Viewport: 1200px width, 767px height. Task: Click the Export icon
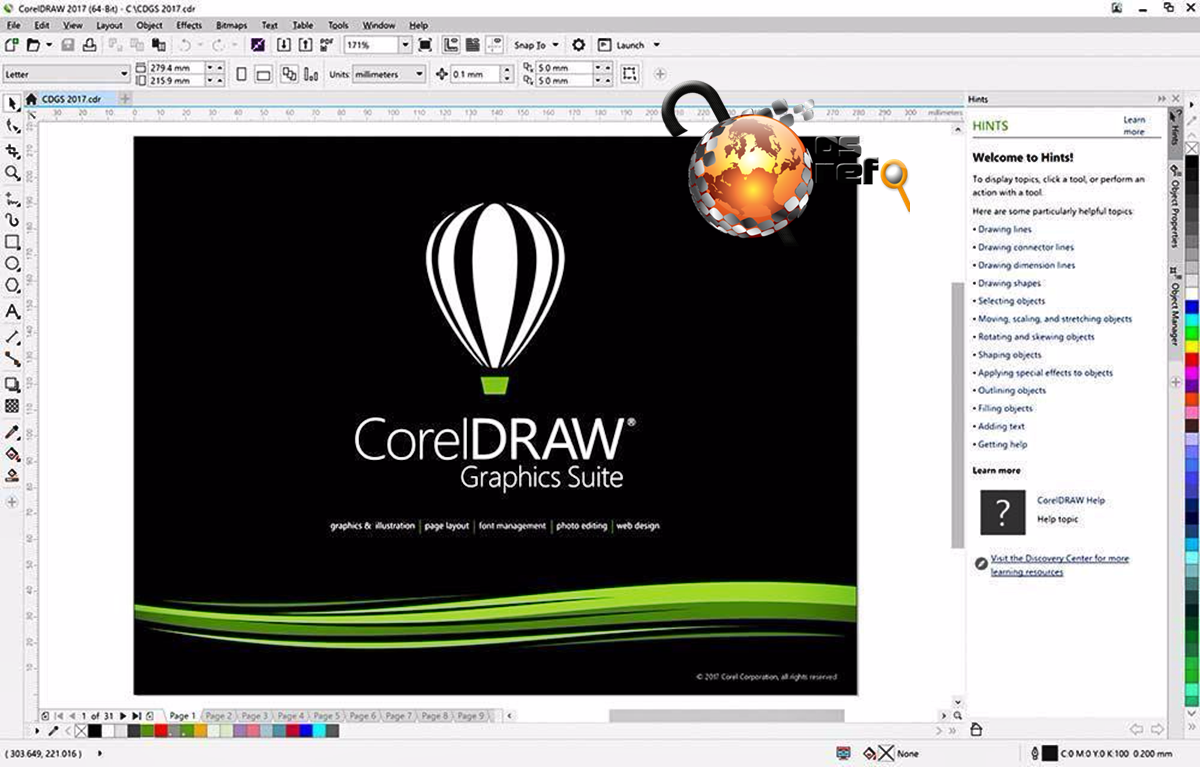[x=305, y=45]
